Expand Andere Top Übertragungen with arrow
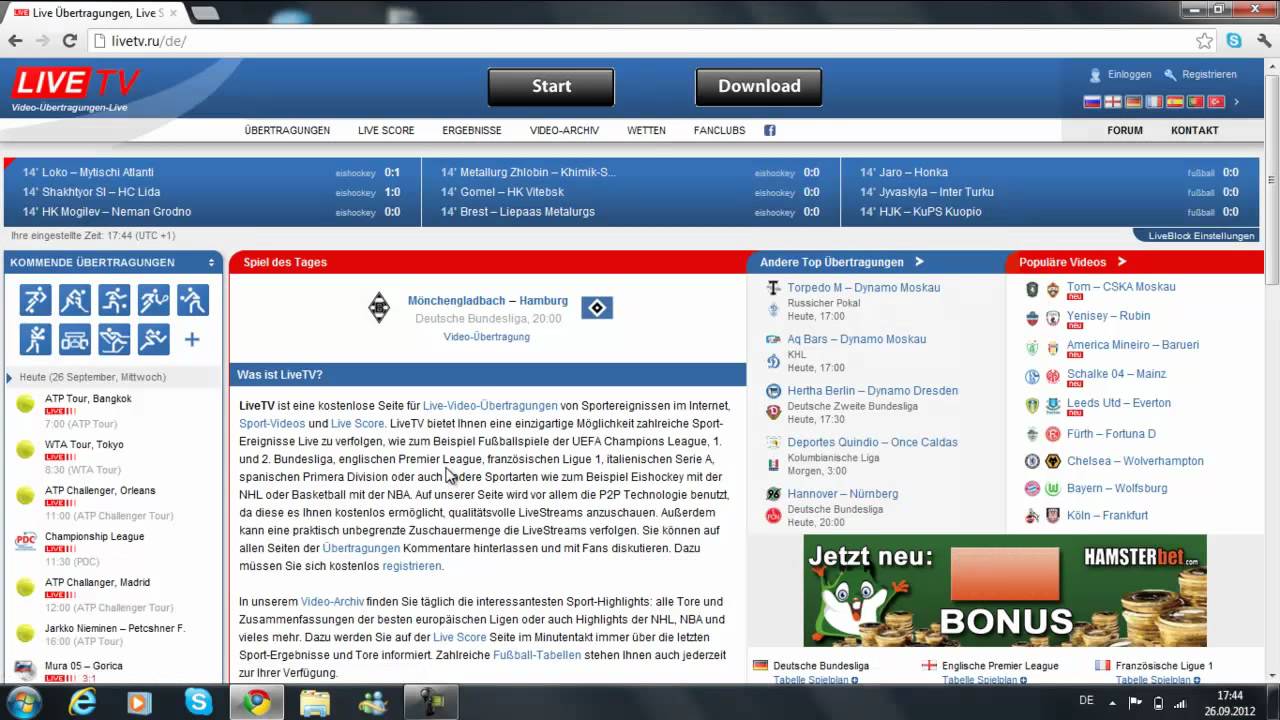Image resolution: width=1280 pixels, height=720 pixels. [x=919, y=262]
